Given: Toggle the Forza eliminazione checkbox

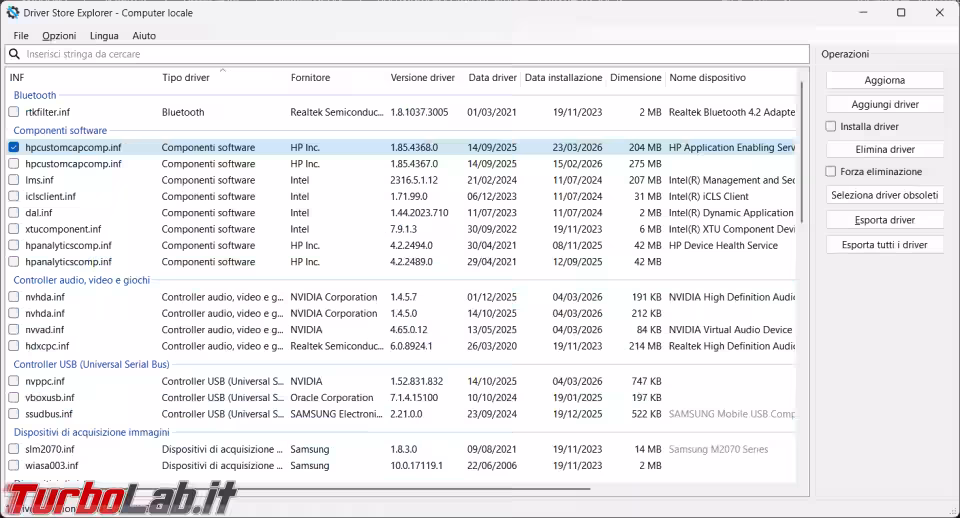Looking at the screenshot, I should [831, 172].
